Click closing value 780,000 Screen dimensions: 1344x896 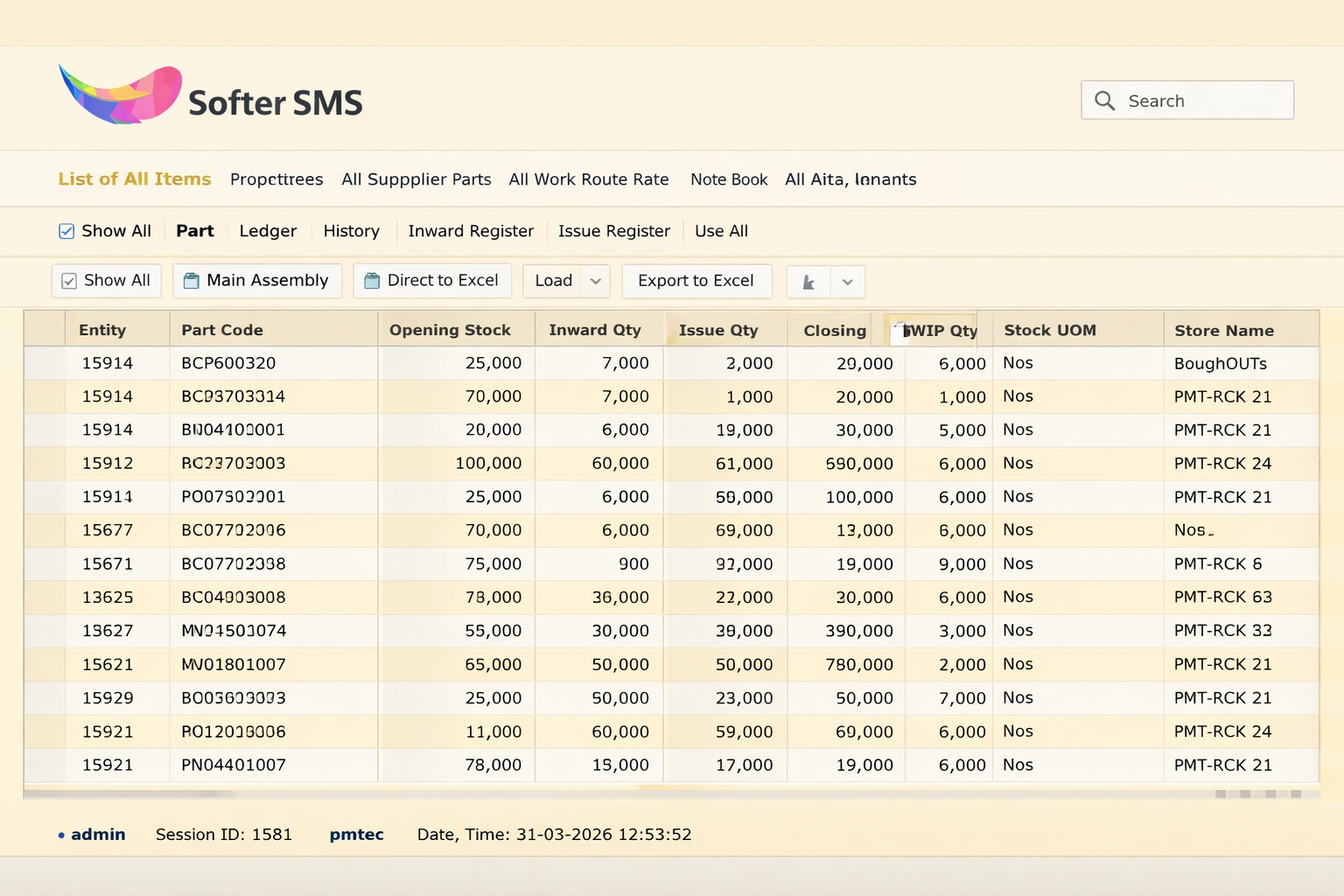coord(859,664)
